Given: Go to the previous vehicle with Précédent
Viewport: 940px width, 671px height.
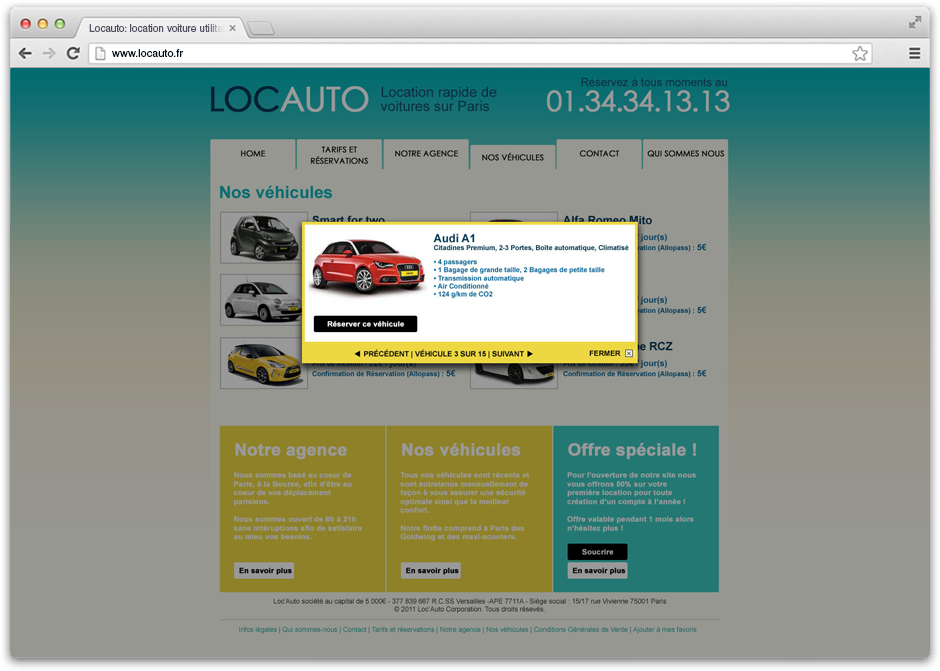Looking at the screenshot, I should [382, 353].
